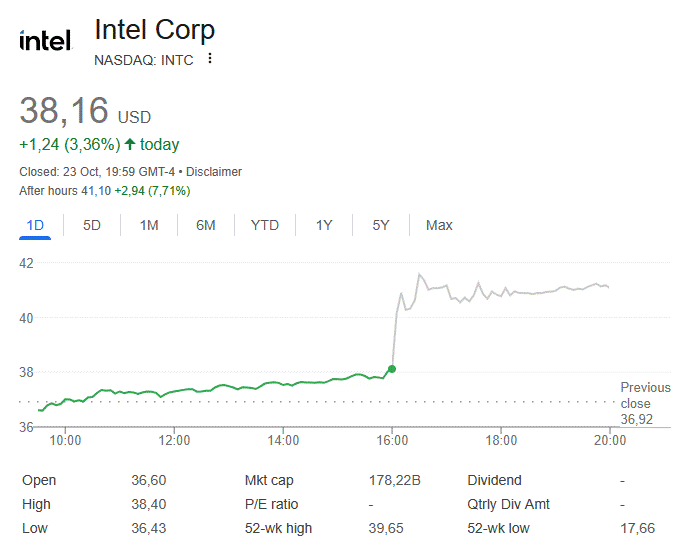Show the Max time range chart

(439, 225)
